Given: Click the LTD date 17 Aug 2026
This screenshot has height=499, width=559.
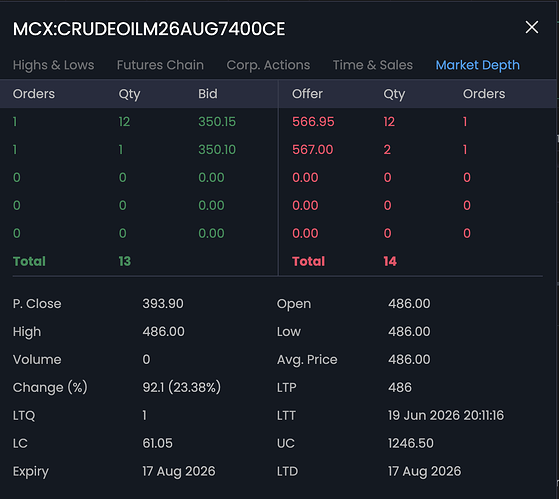Looking at the screenshot, I should pyautogui.click(x=425, y=471).
